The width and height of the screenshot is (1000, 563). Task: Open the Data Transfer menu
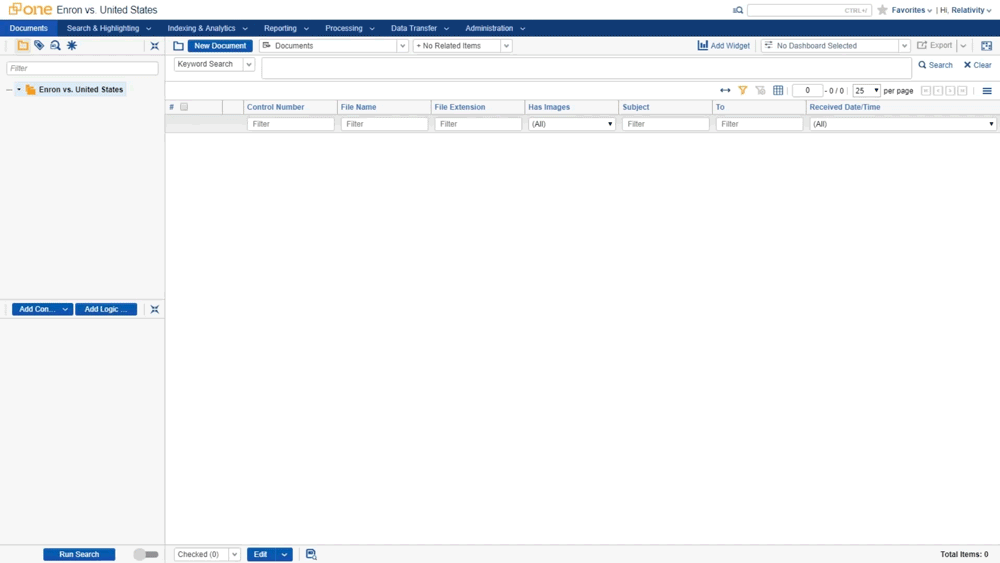(419, 28)
